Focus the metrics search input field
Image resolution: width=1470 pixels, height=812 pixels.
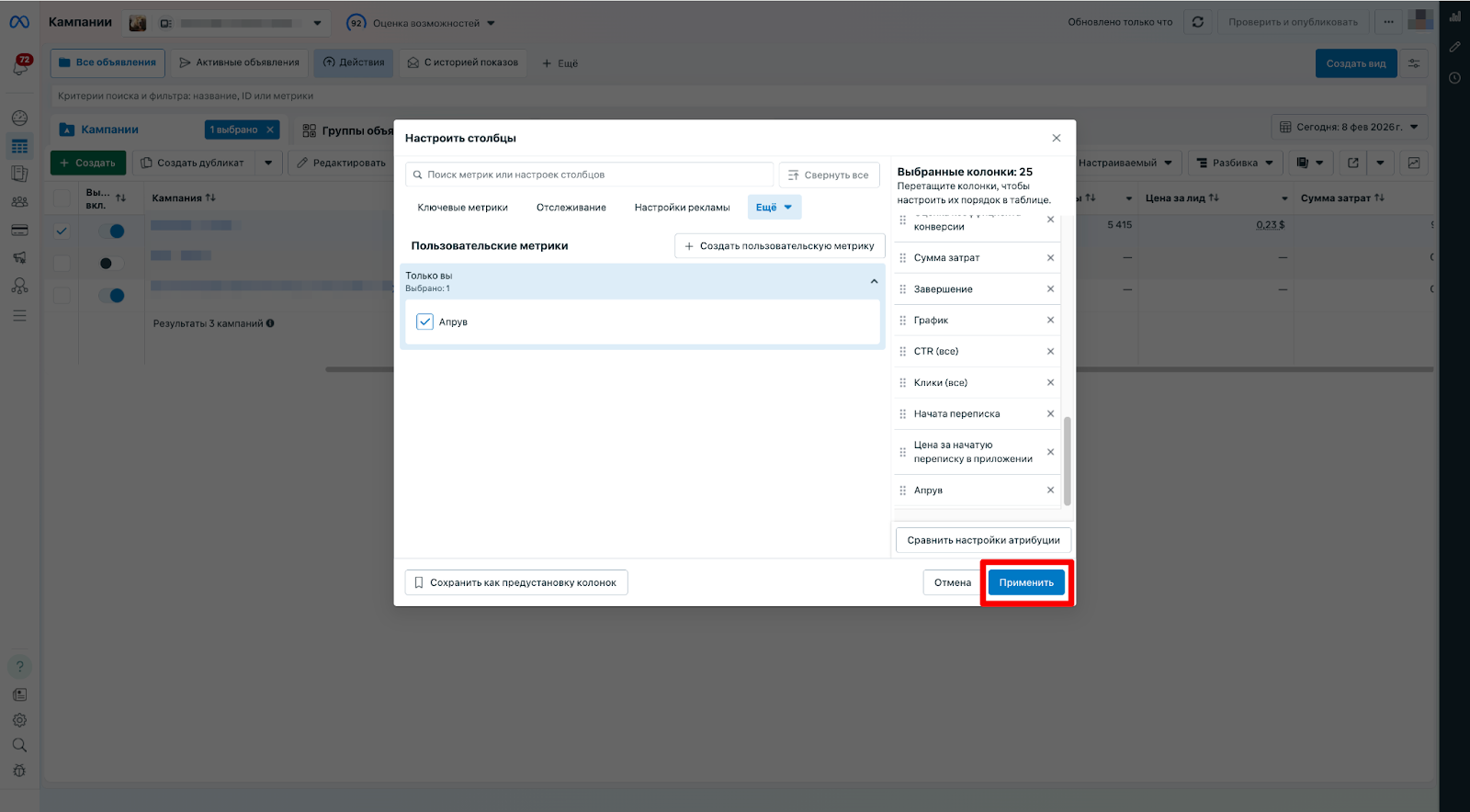pyautogui.click(x=589, y=175)
